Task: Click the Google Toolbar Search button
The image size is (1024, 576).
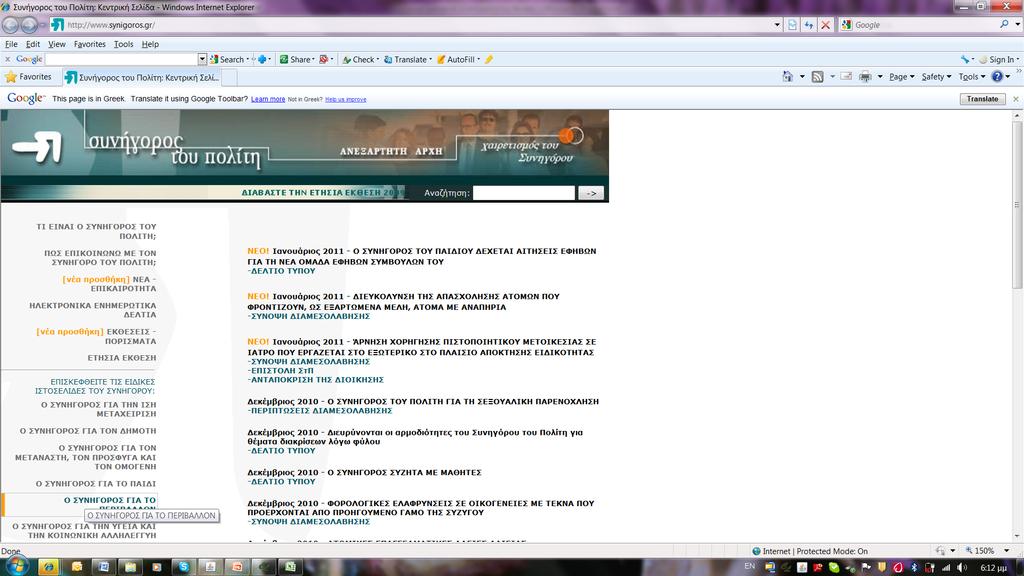Action: click(227, 59)
